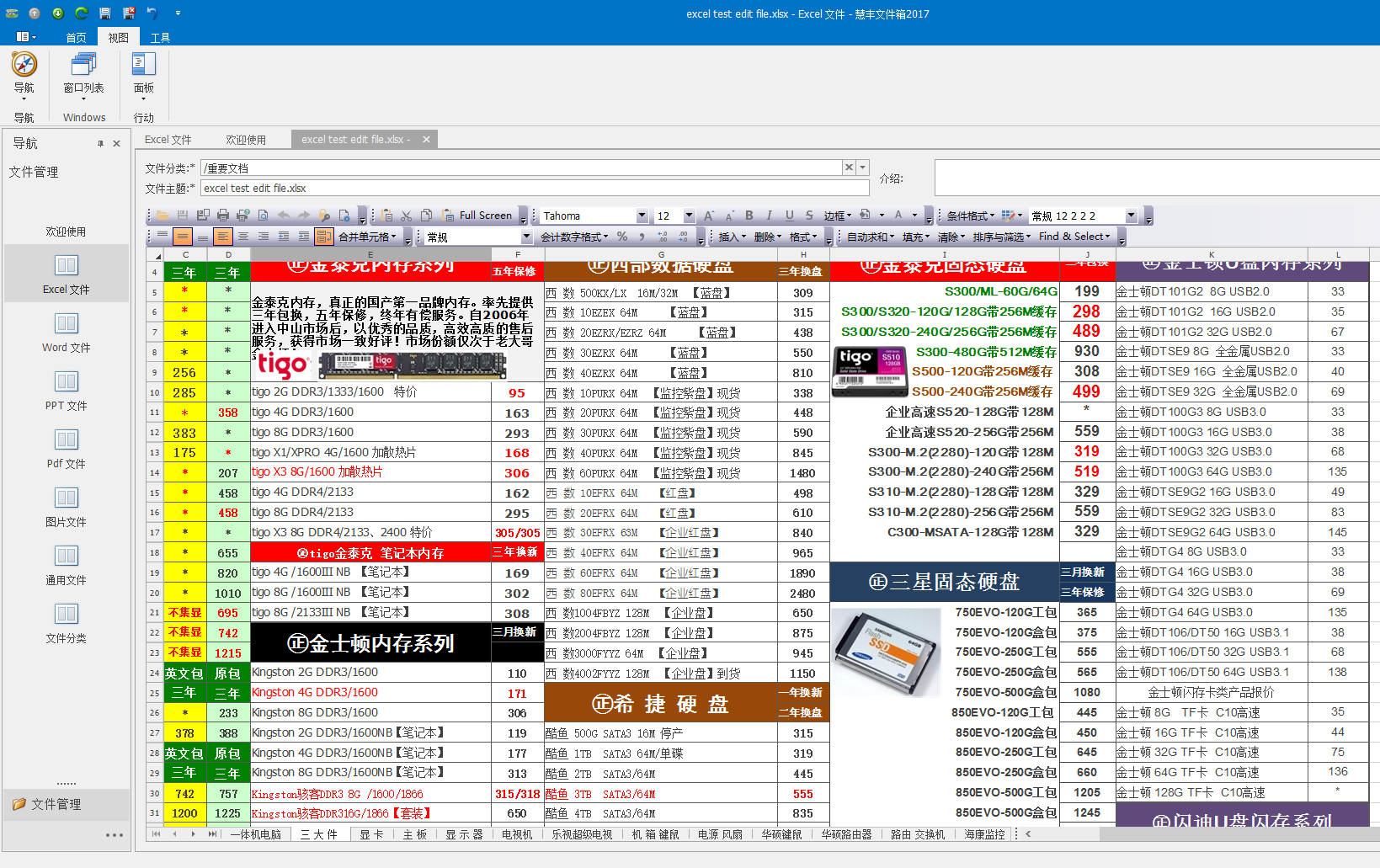Toggle strikethrough formatting
The height and width of the screenshot is (868, 1380).
pos(809,216)
